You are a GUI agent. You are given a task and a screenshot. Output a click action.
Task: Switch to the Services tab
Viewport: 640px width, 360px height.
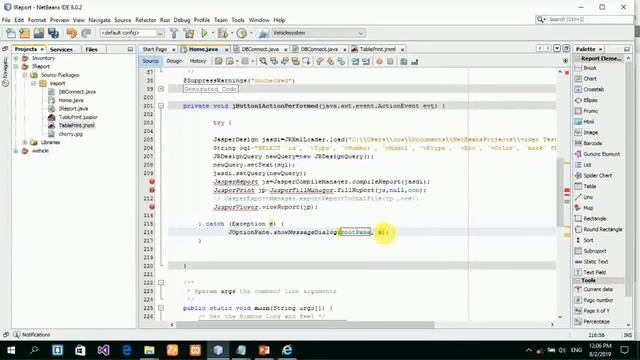(61, 49)
